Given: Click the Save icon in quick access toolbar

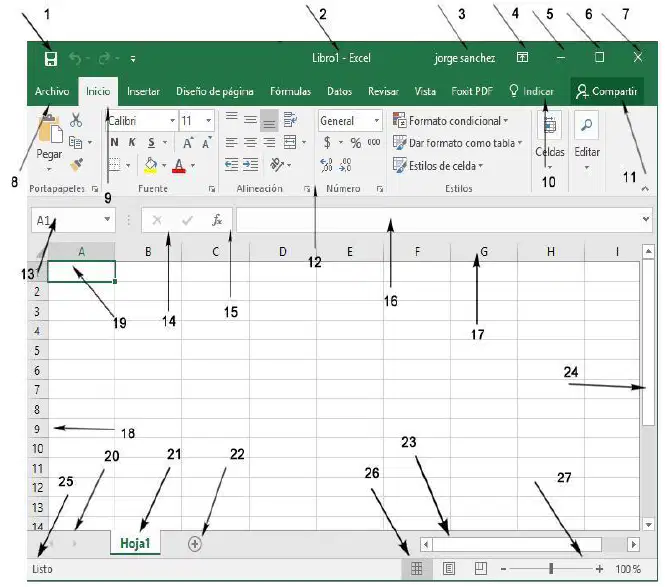Looking at the screenshot, I should (x=51, y=59).
